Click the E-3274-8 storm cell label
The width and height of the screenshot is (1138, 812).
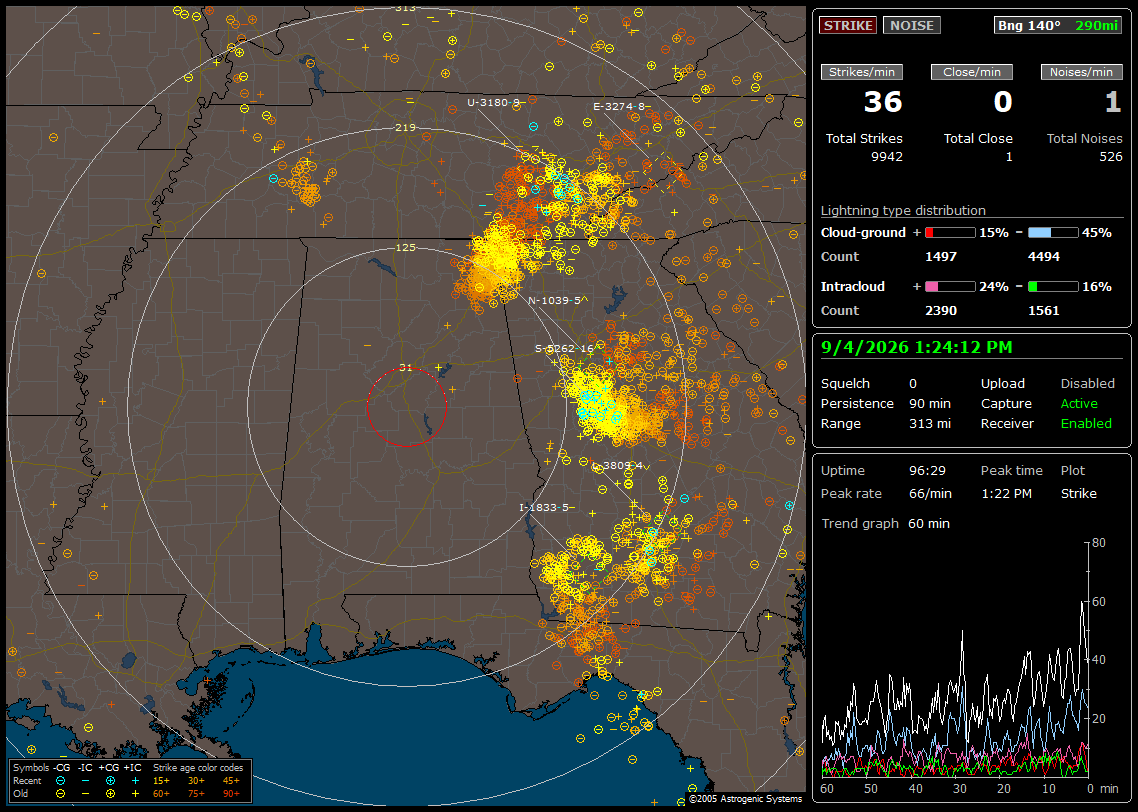pos(619,107)
